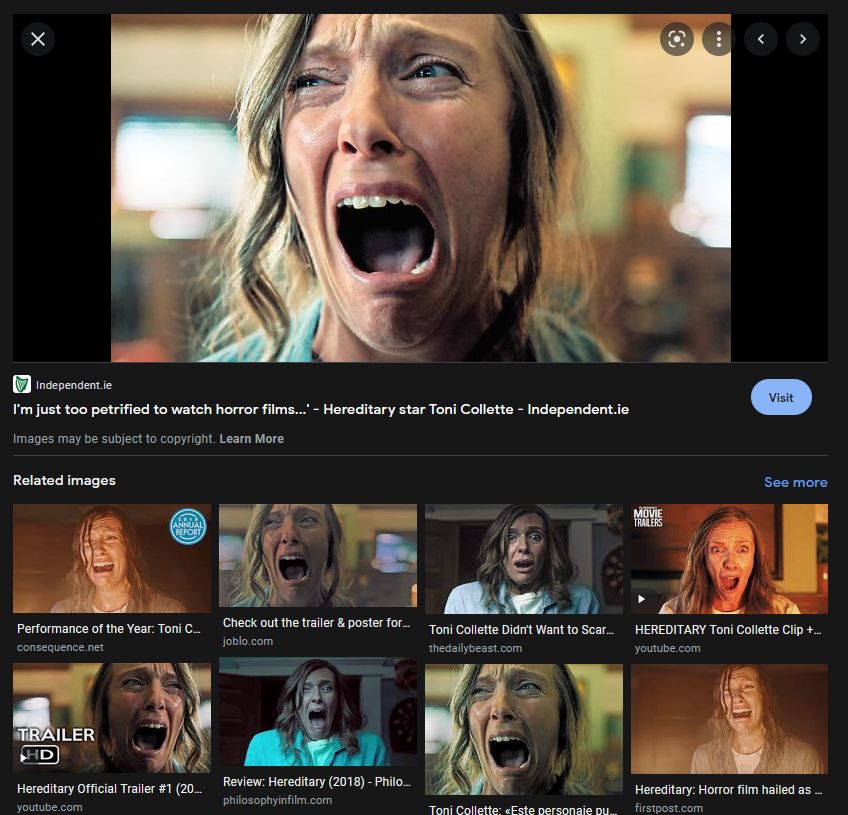The image size is (848, 815).
Task: Open the 'too petrified to watch horror films' title
Action: click(x=321, y=409)
